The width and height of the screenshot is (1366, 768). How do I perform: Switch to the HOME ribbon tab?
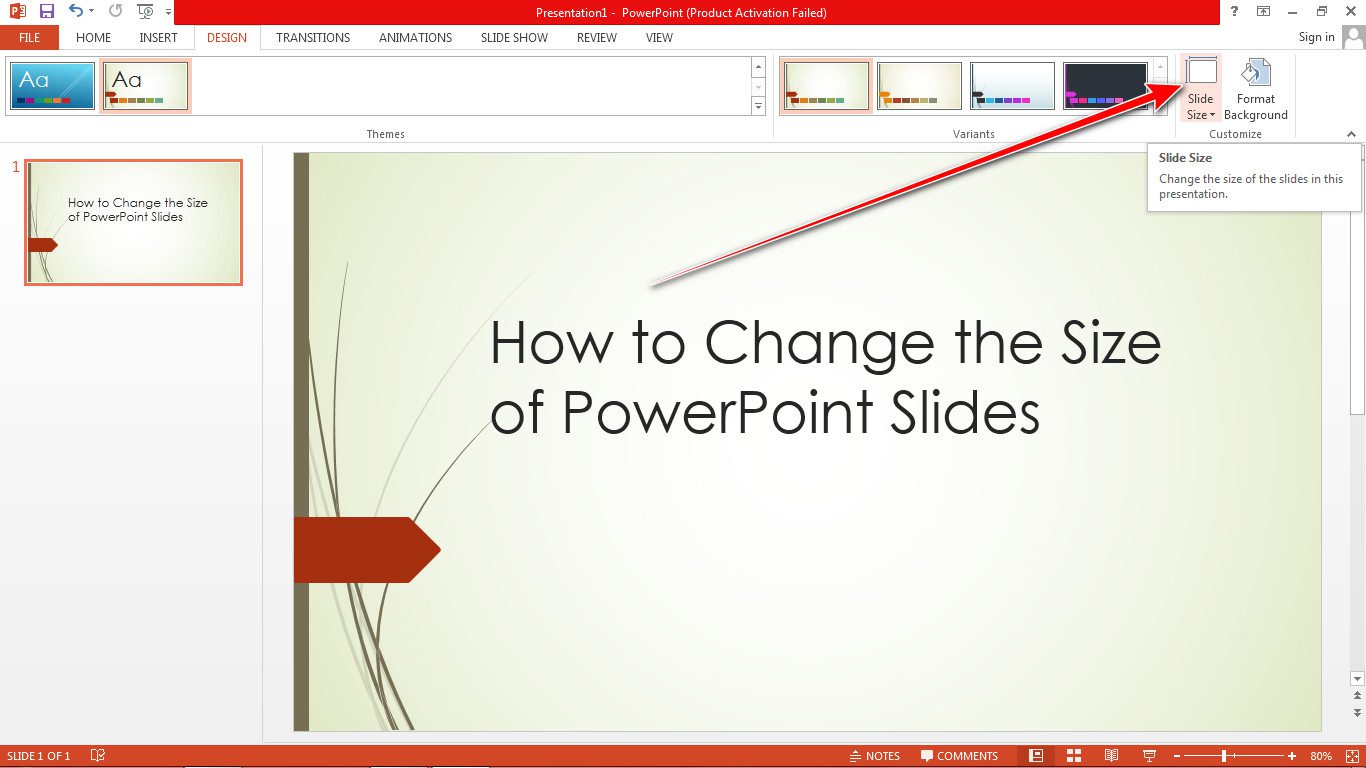[x=94, y=38]
